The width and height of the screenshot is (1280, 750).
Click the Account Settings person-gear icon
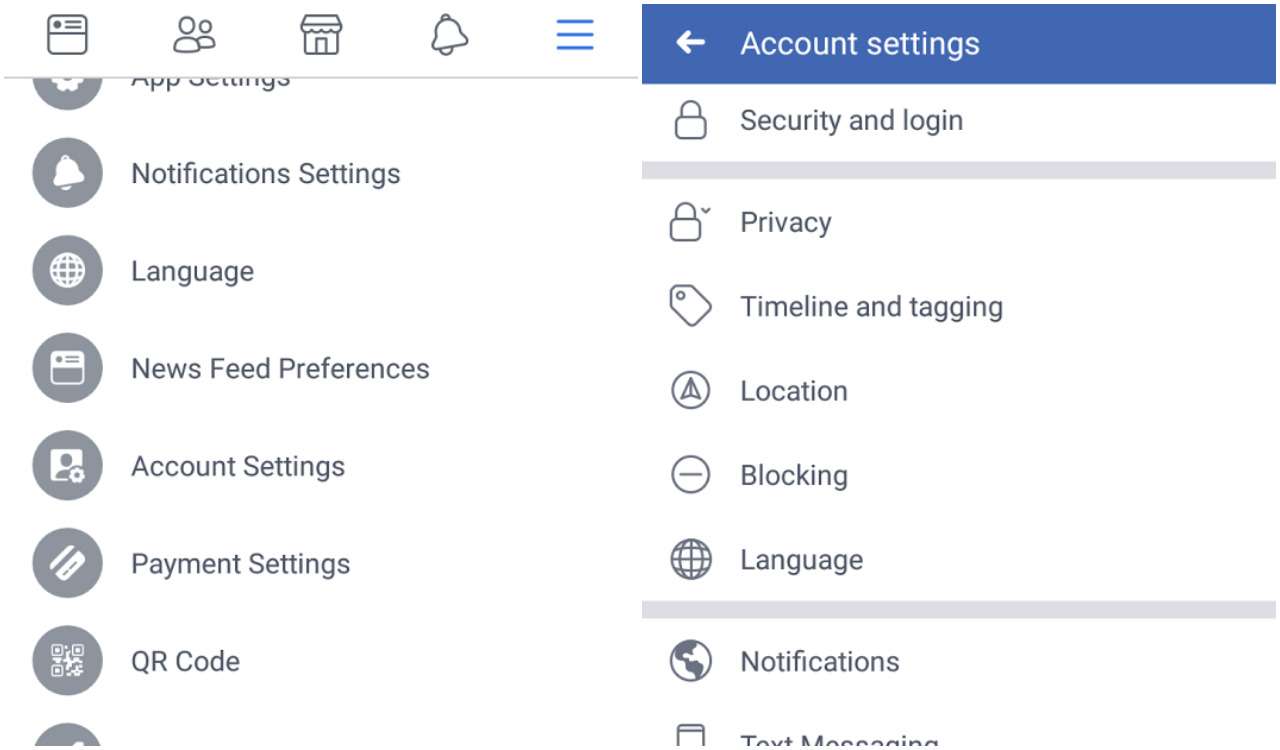click(x=68, y=466)
